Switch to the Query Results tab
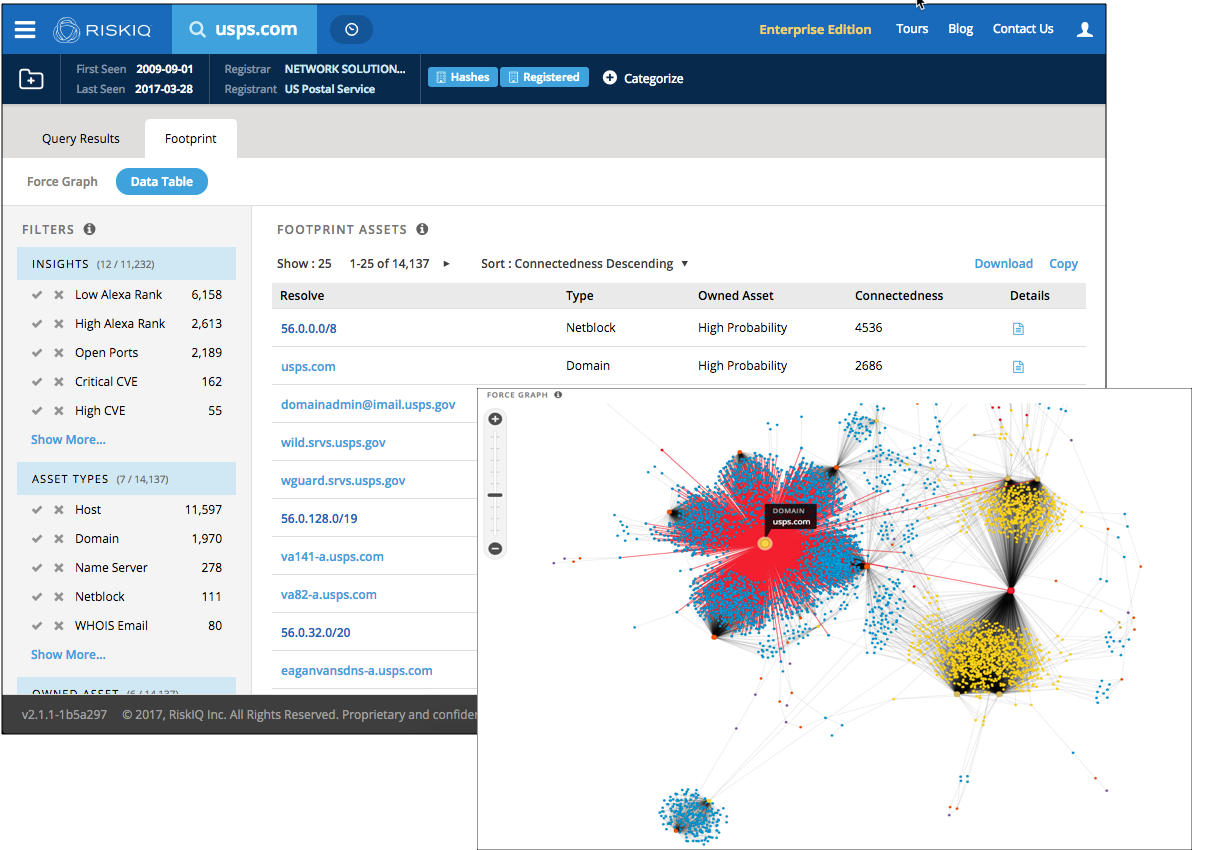Image resolution: width=1212 pixels, height=850 pixels. pyautogui.click(x=81, y=139)
